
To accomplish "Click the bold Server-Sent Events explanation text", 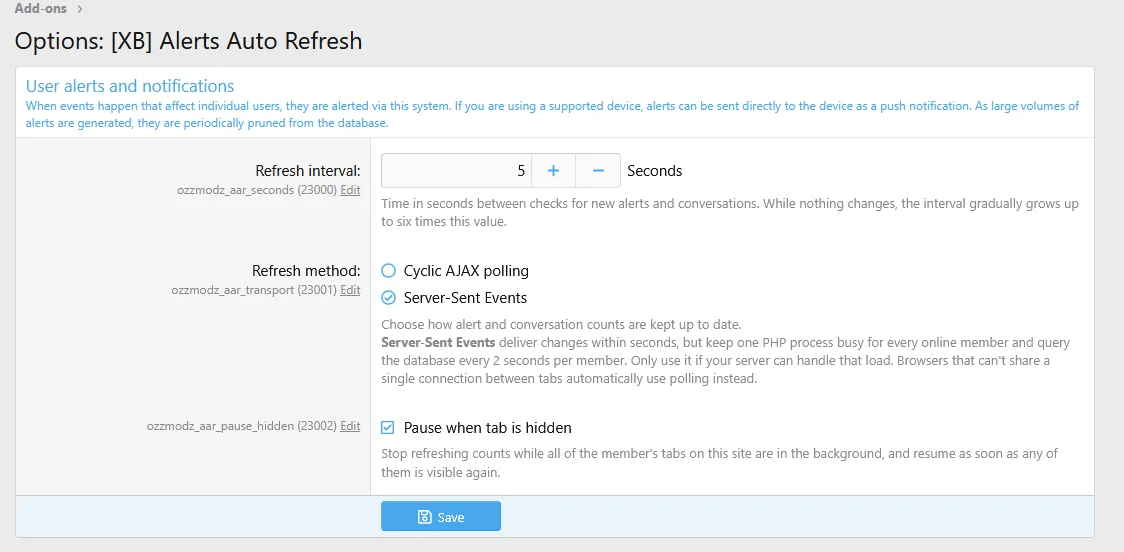I will coord(438,341).
